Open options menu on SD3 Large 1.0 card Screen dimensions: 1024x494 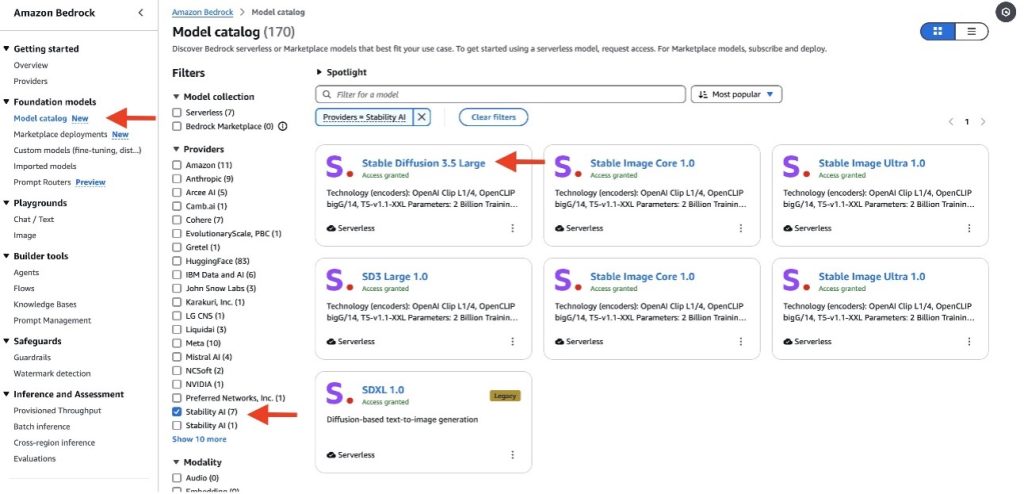pyautogui.click(x=513, y=341)
